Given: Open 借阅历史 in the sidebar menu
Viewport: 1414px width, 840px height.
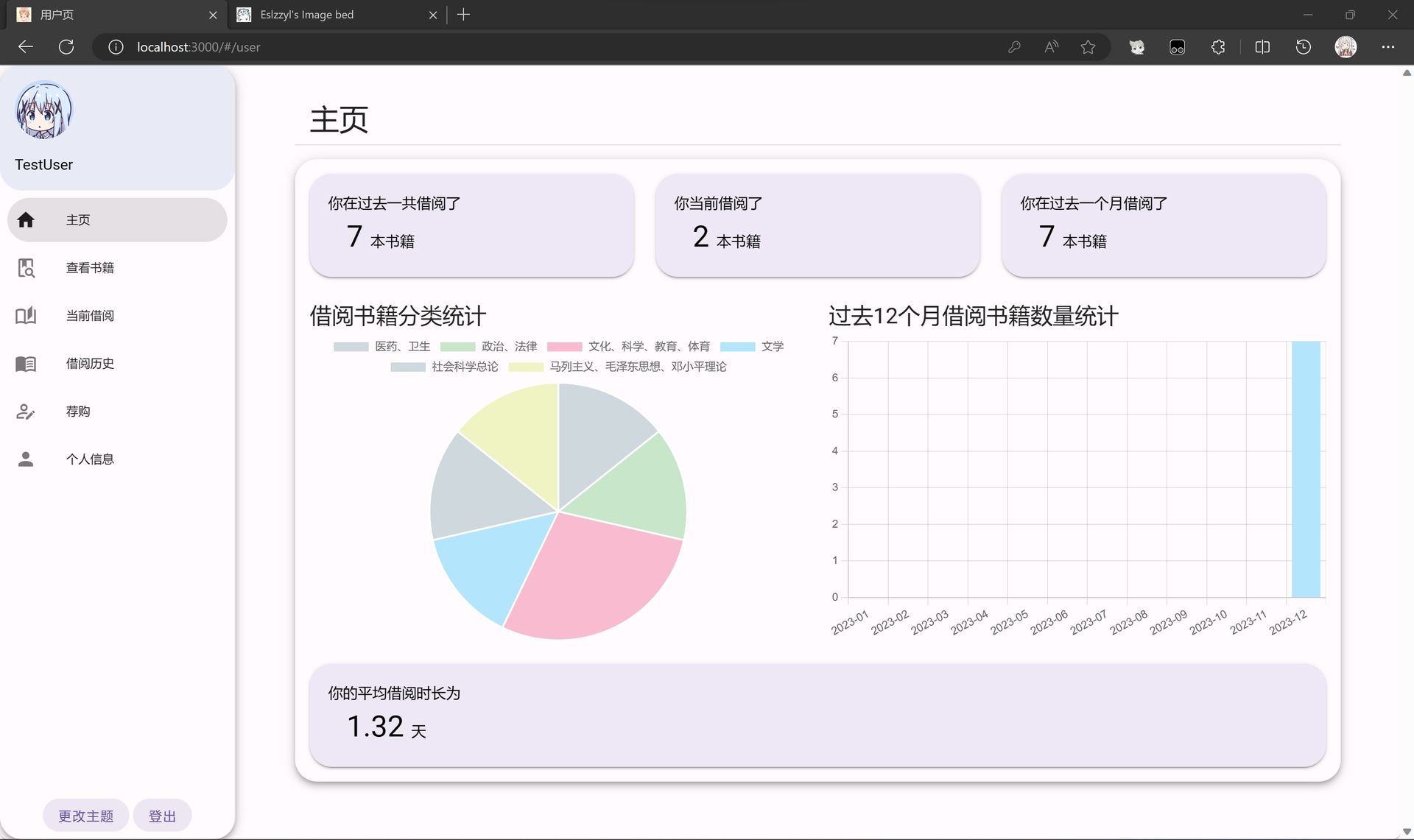Looking at the screenshot, I should [117, 364].
